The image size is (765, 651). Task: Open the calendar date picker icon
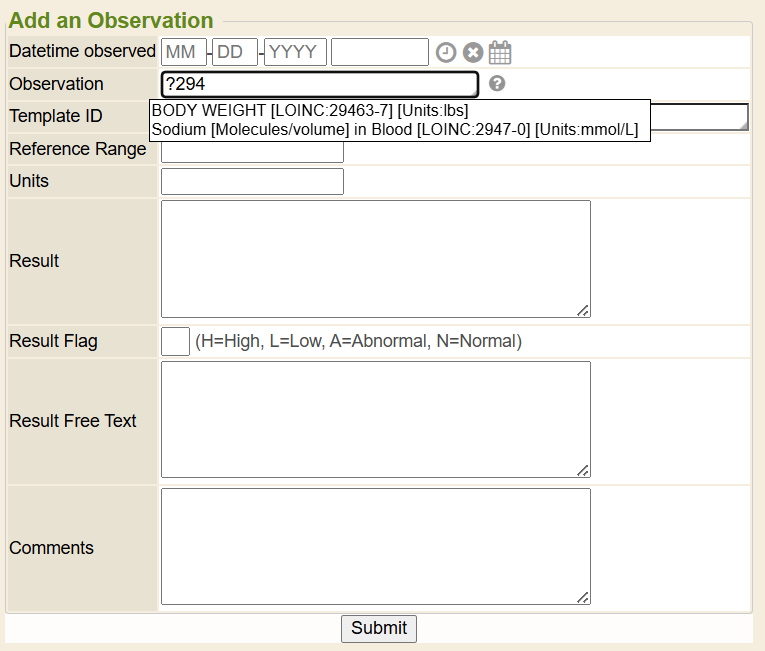coord(500,53)
